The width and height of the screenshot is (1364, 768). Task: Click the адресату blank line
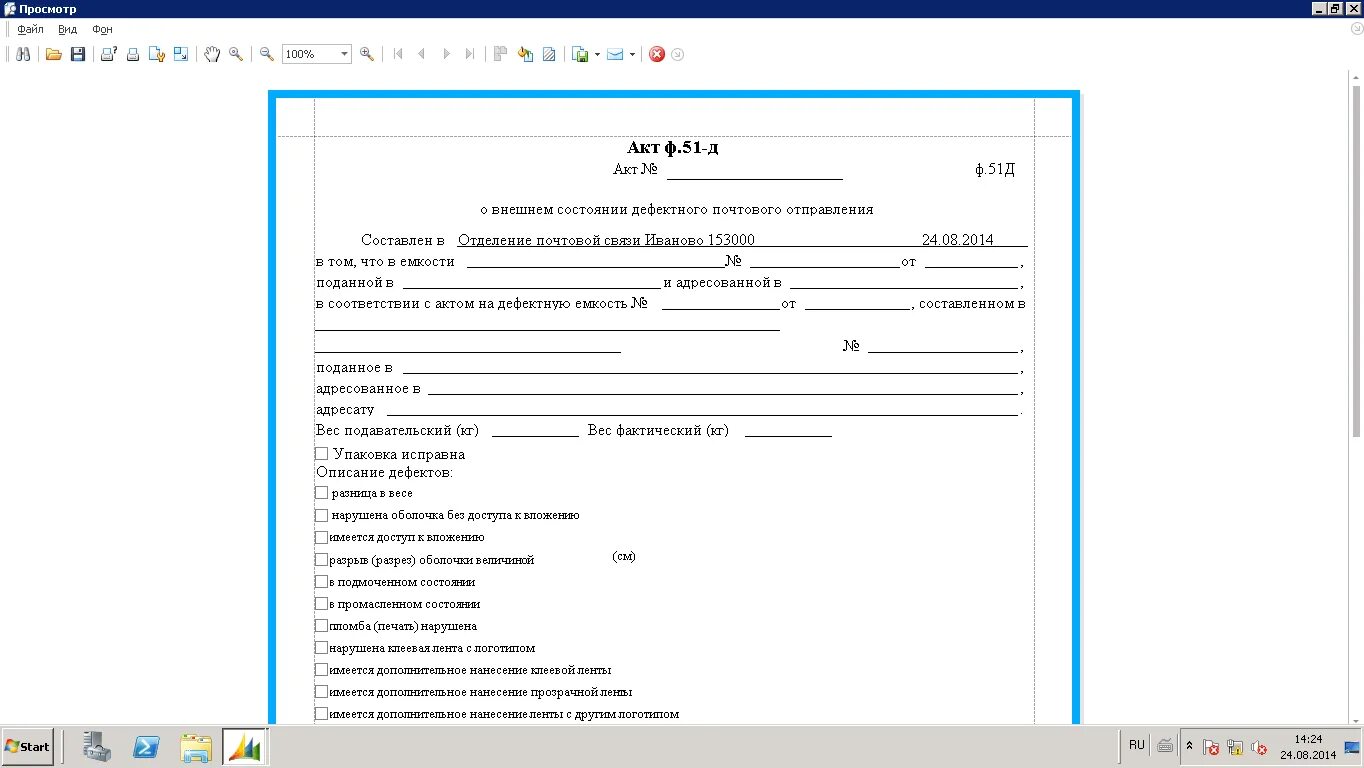click(702, 409)
